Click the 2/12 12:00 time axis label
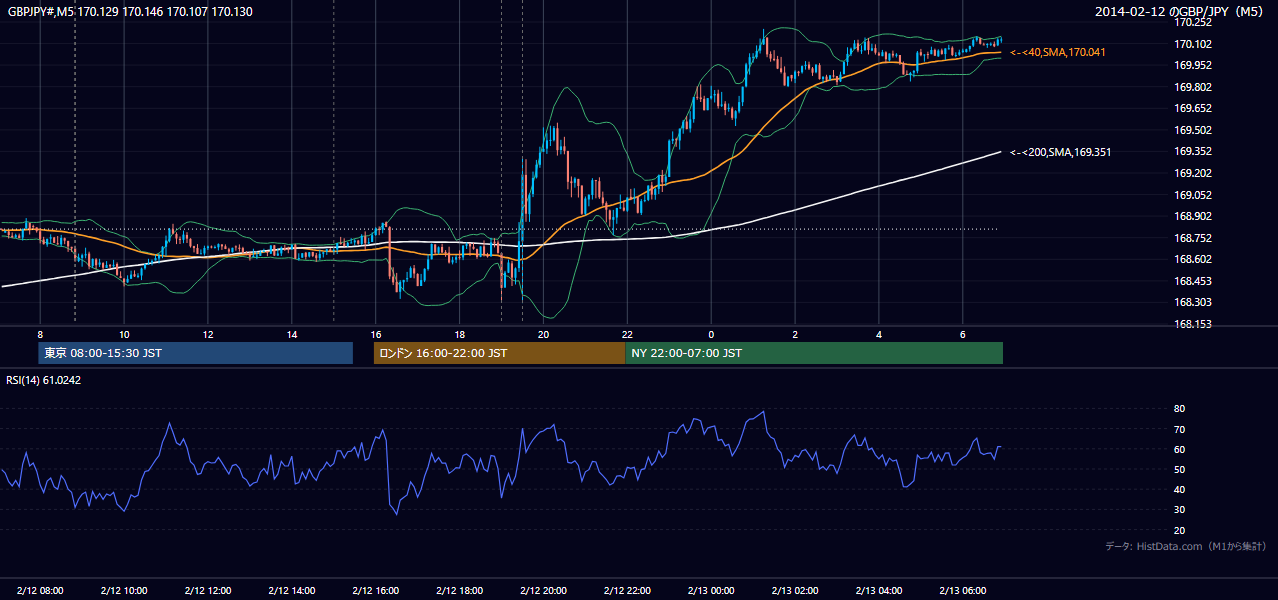The image size is (1278, 600). pyautogui.click(x=208, y=591)
